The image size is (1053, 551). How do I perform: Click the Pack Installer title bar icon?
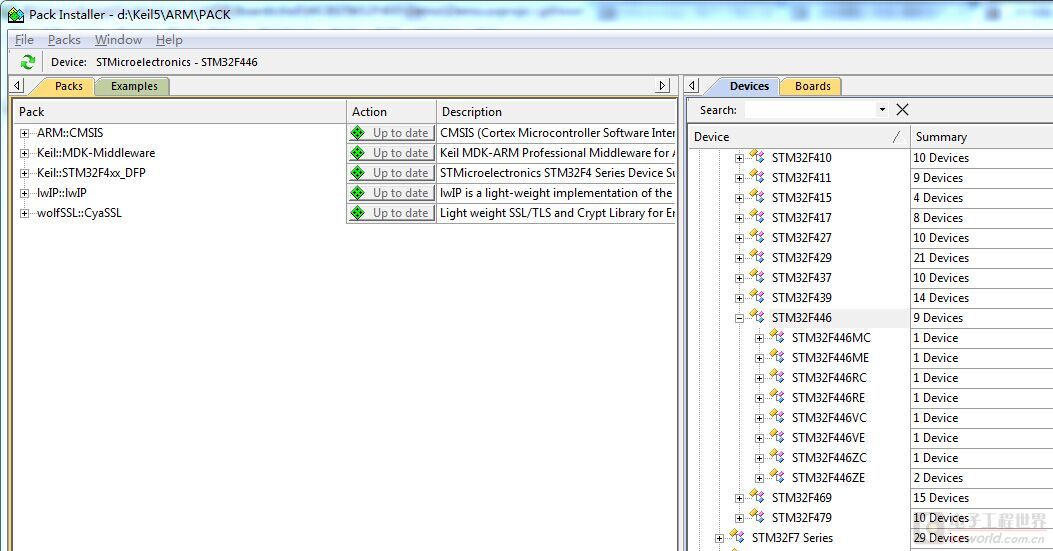tap(15, 14)
